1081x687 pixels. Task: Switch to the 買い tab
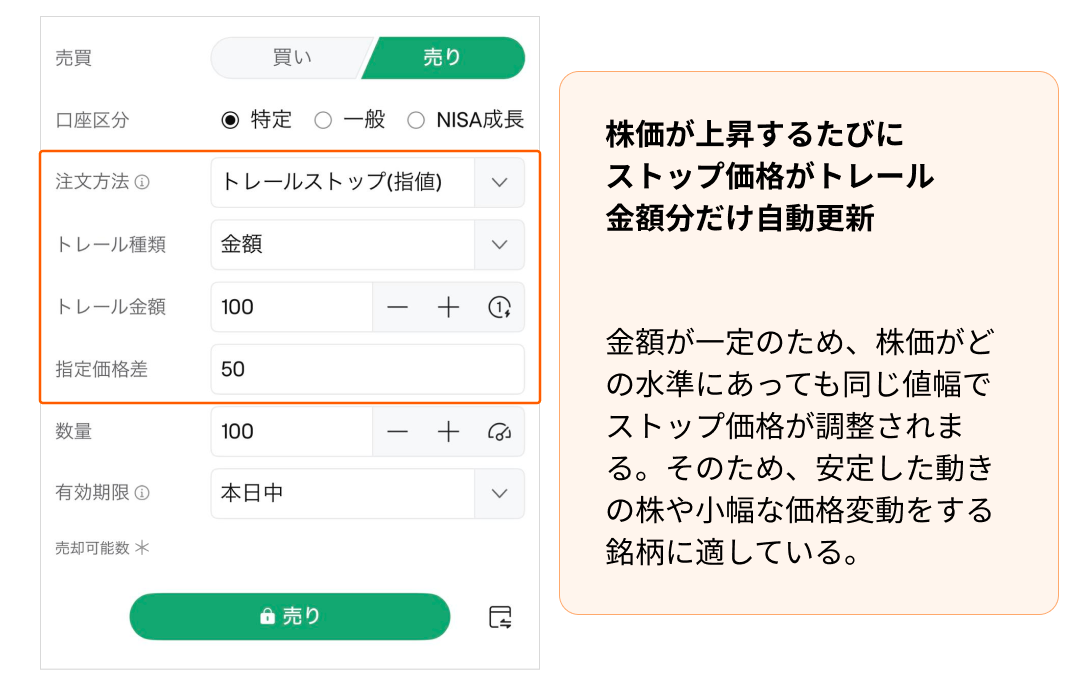pos(291,58)
